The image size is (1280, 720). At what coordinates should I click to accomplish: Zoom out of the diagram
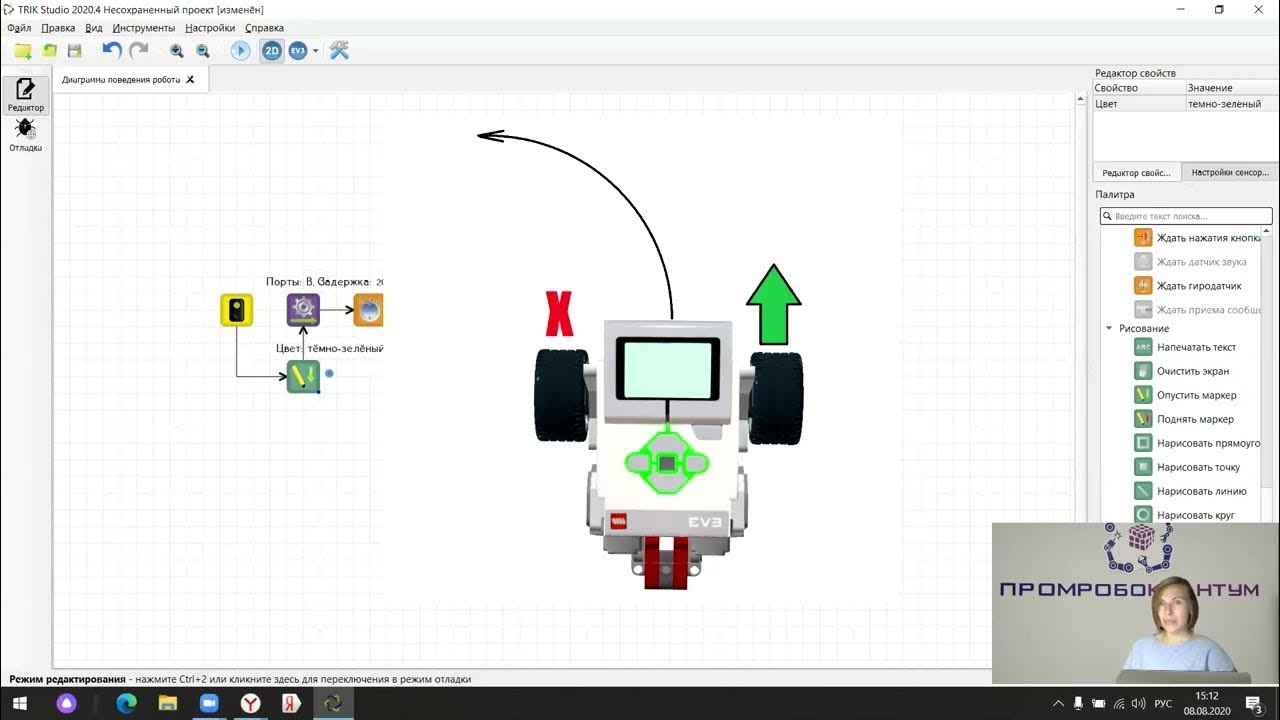tap(203, 50)
